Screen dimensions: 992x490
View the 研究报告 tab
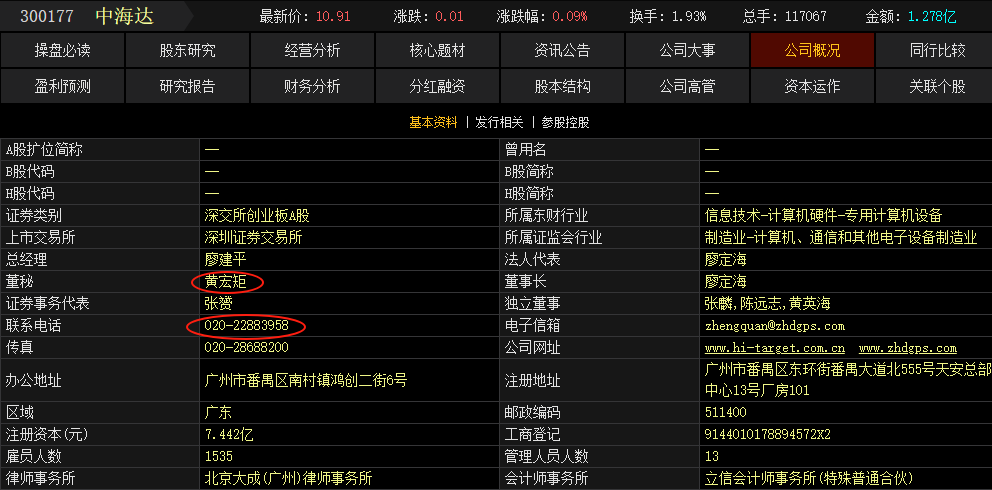187,86
